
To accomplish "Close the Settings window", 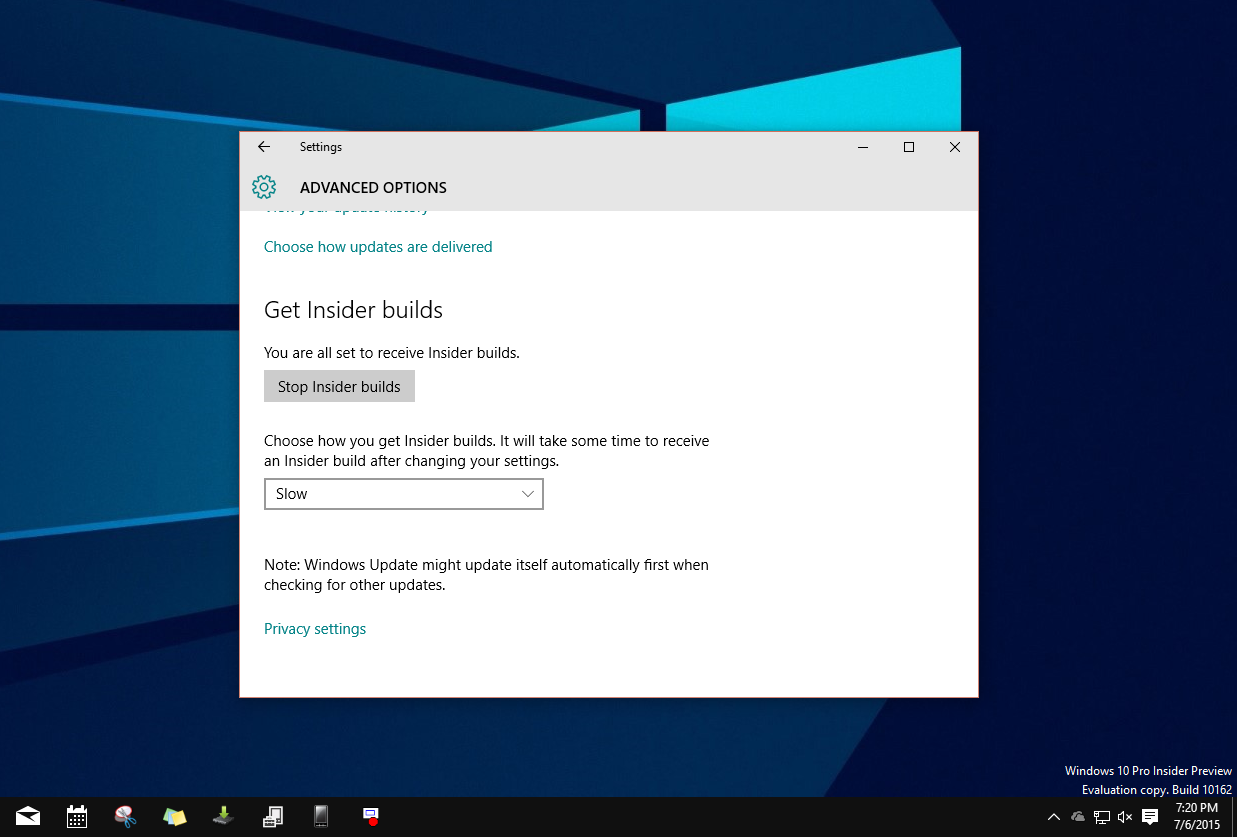I will click(x=955, y=147).
